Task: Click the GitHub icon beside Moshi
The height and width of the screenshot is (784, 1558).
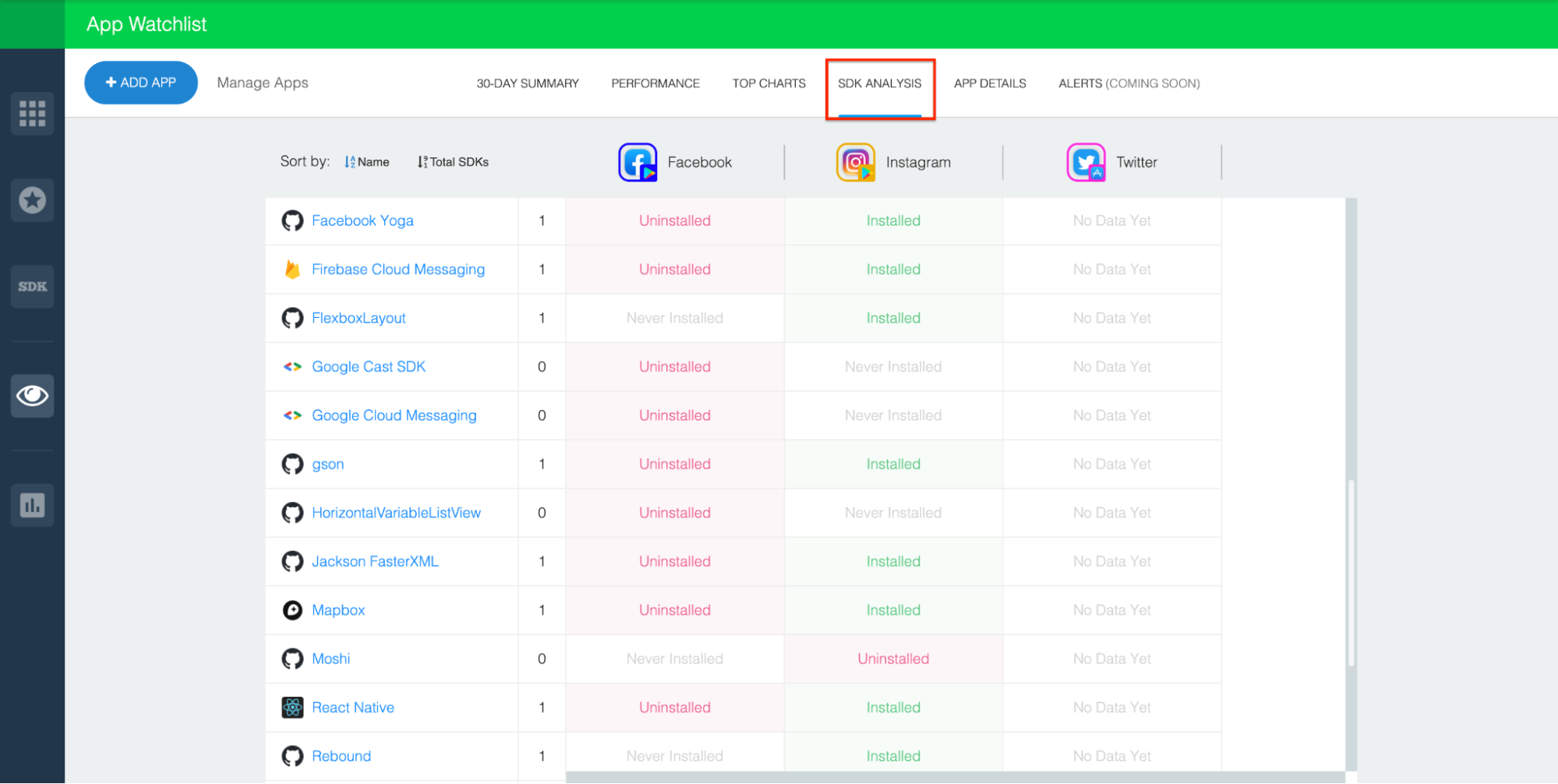Action: click(x=292, y=659)
